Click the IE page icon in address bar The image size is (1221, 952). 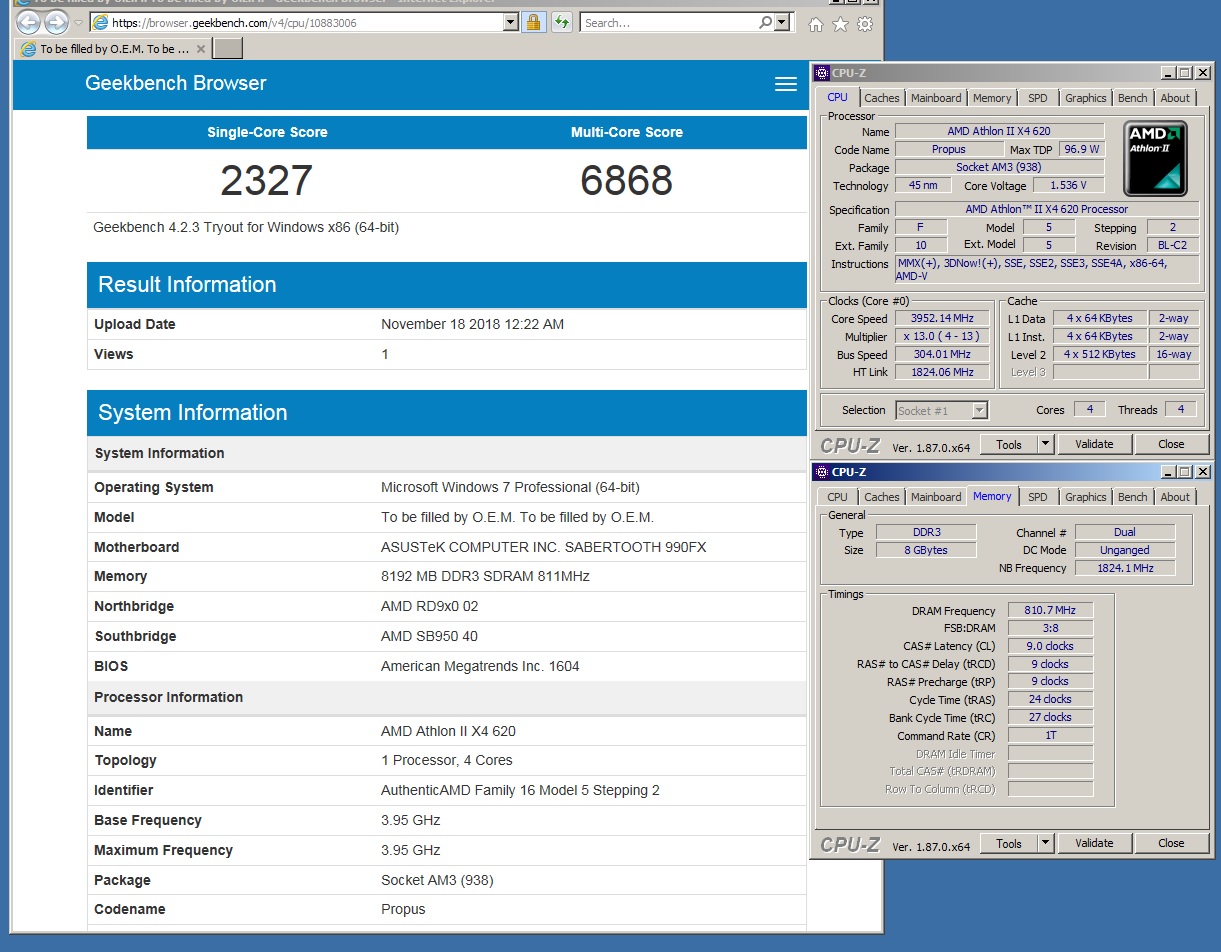click(99, 22)
